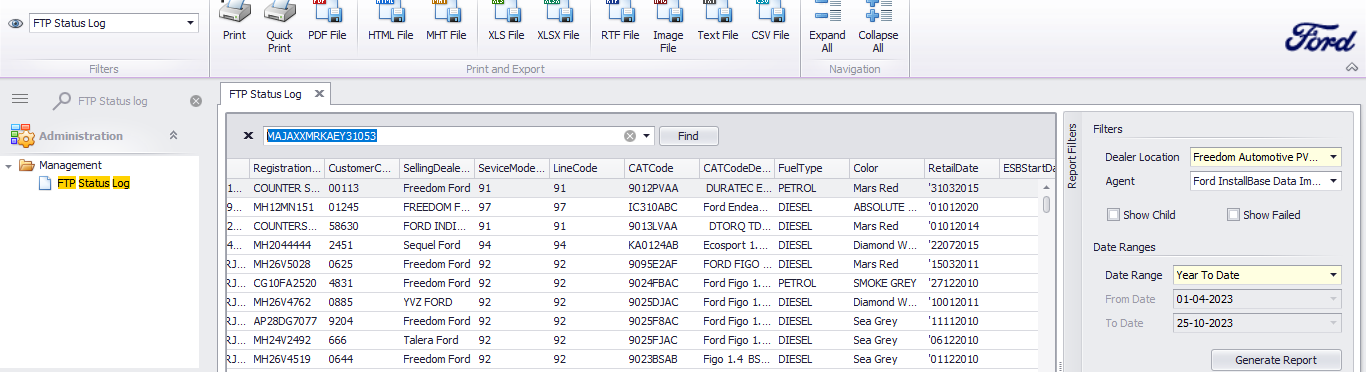Image resolution: width=1366 pixels, height=372 pixels.
Task: Click the grid vertical scrollbar
Action: point(1047,275)
